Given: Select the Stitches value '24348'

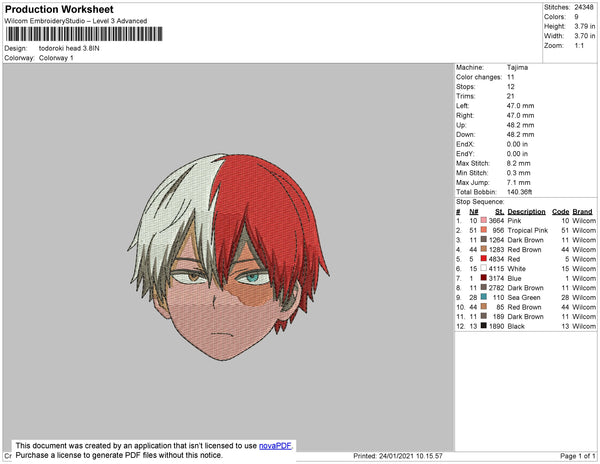Looking at the screenshot, I should click(x=584, y=7).
